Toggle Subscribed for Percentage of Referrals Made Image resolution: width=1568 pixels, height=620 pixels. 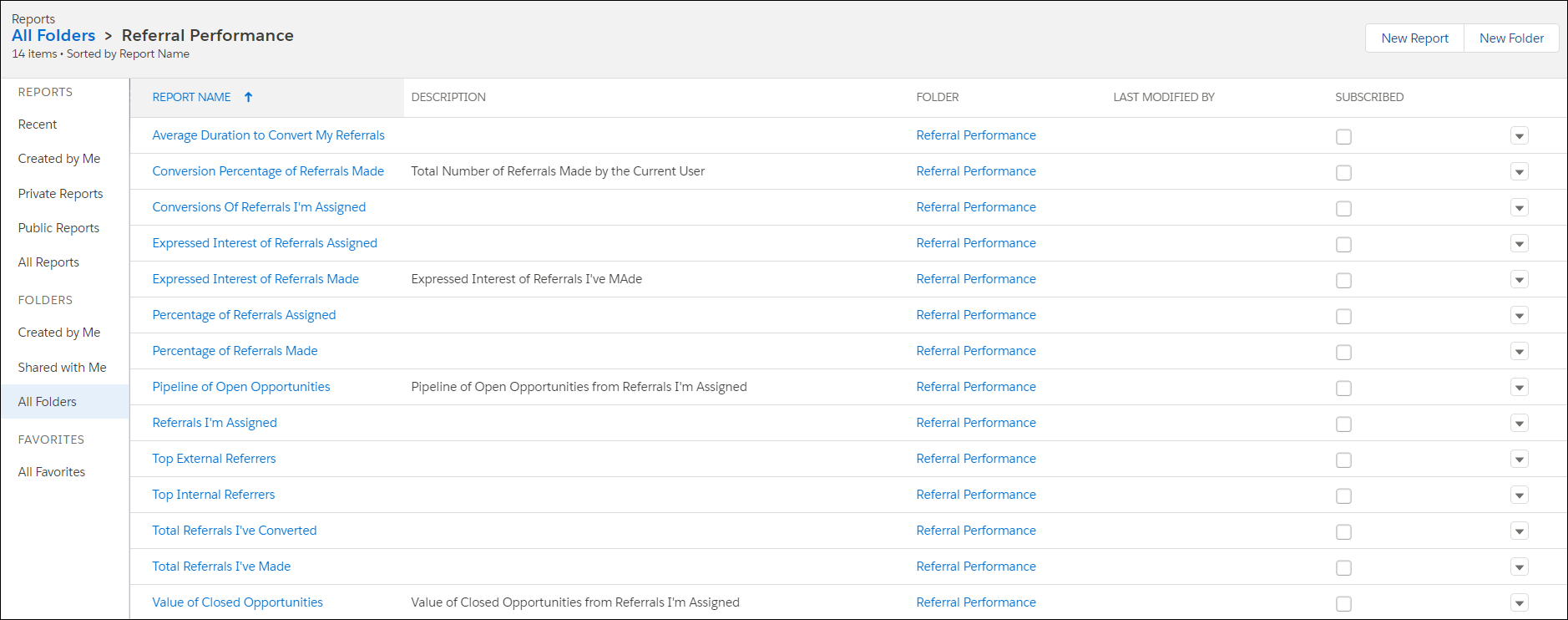[1343, 353]
